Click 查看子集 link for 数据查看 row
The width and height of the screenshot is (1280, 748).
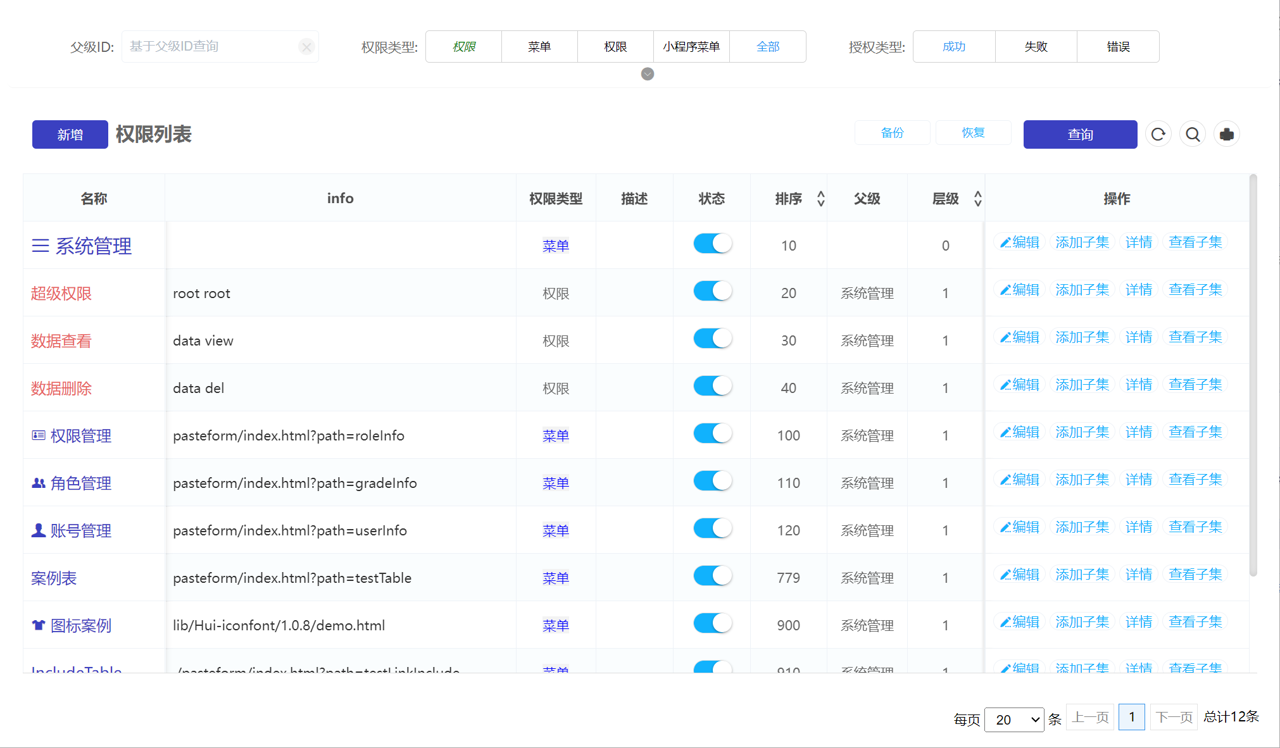[x=1195, y=338]
